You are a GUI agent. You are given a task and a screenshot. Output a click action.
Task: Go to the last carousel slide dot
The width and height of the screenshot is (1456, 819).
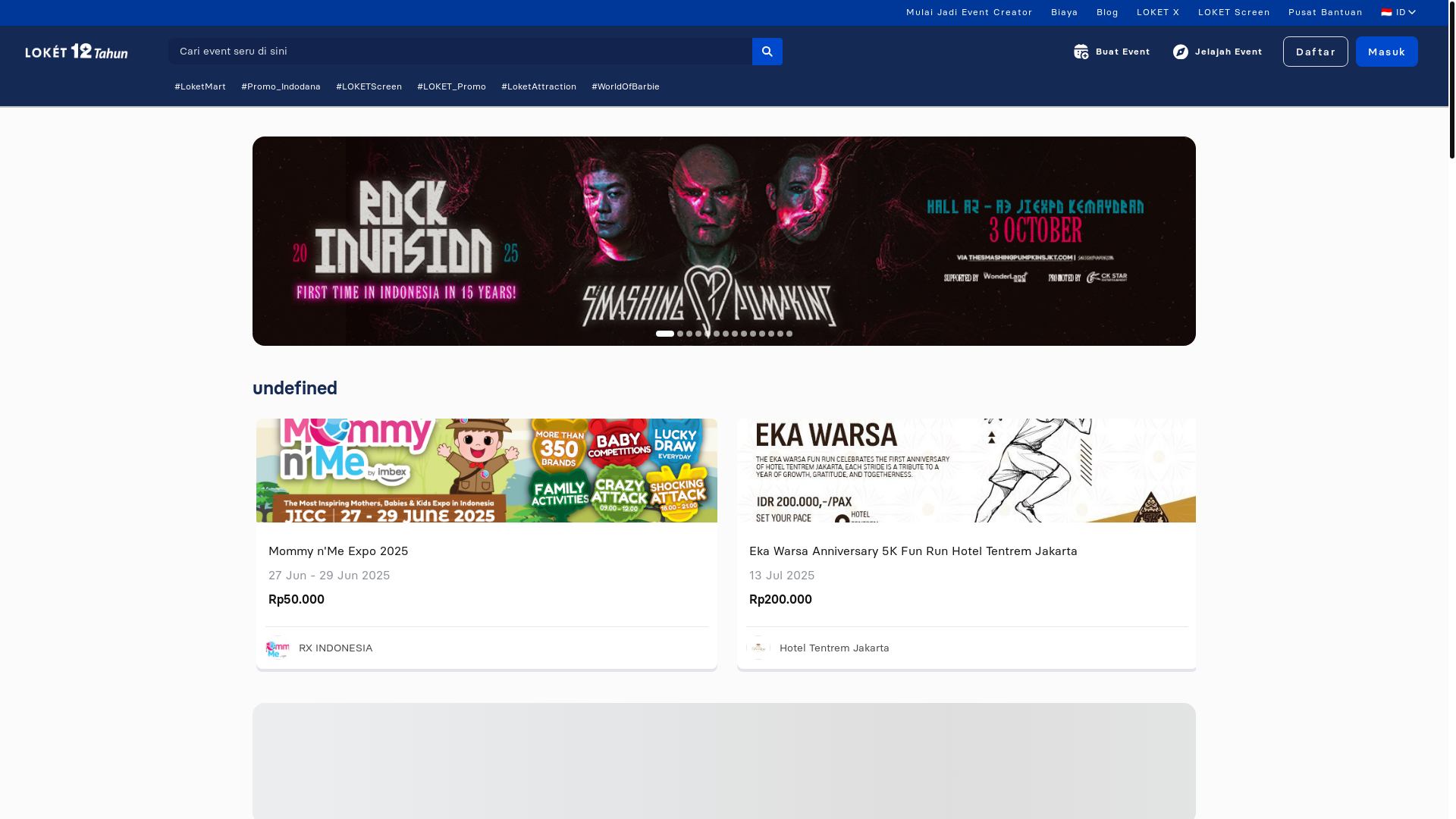click(789, 334)
